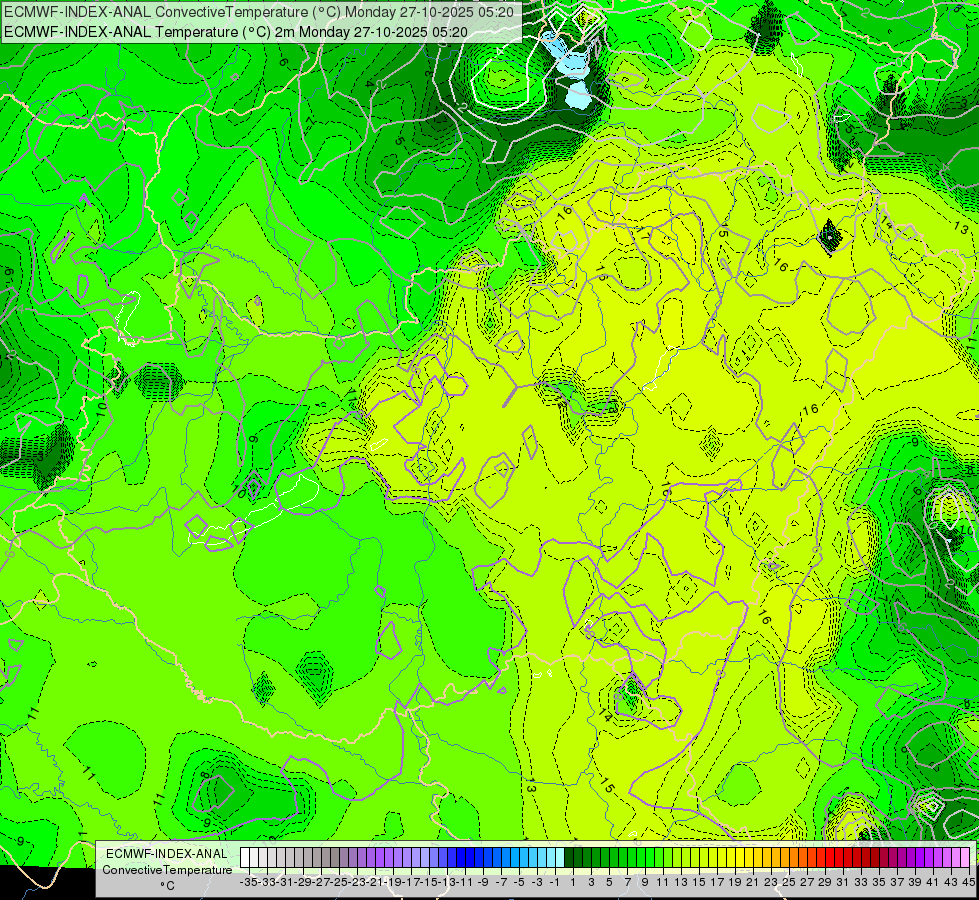
Task: Click the small black diamond marker upper right
Action: tap(829, 237)
